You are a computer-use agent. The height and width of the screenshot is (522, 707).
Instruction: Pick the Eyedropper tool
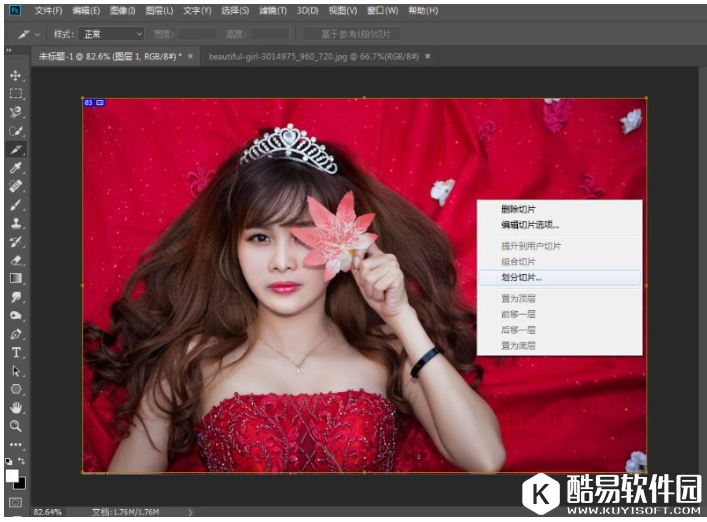coord(16,167)
